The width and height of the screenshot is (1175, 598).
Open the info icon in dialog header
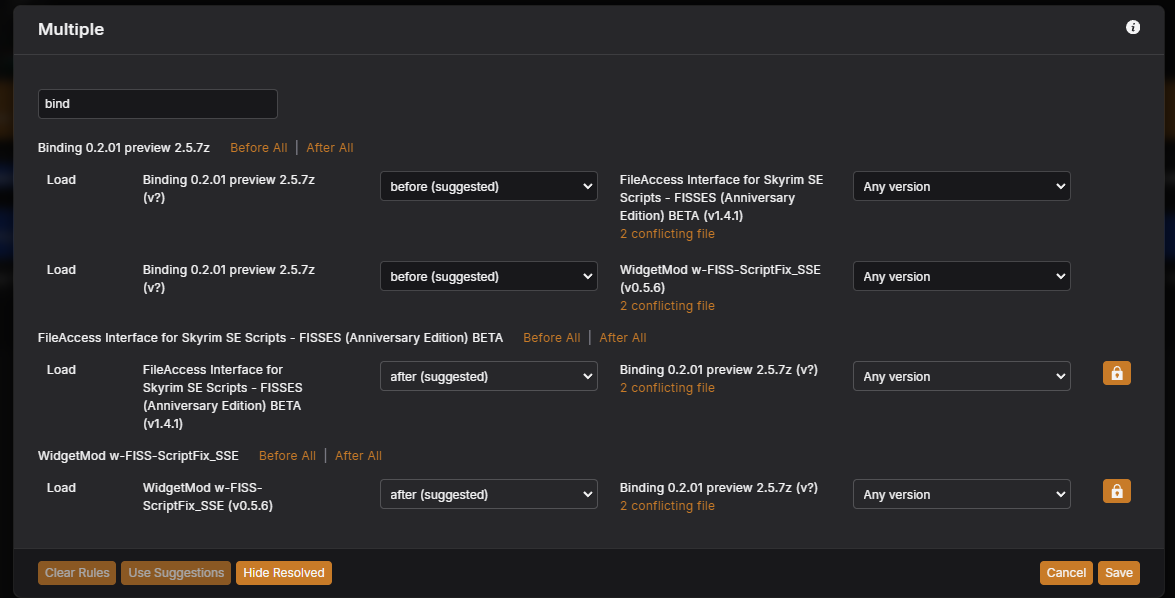[1133, 28]
